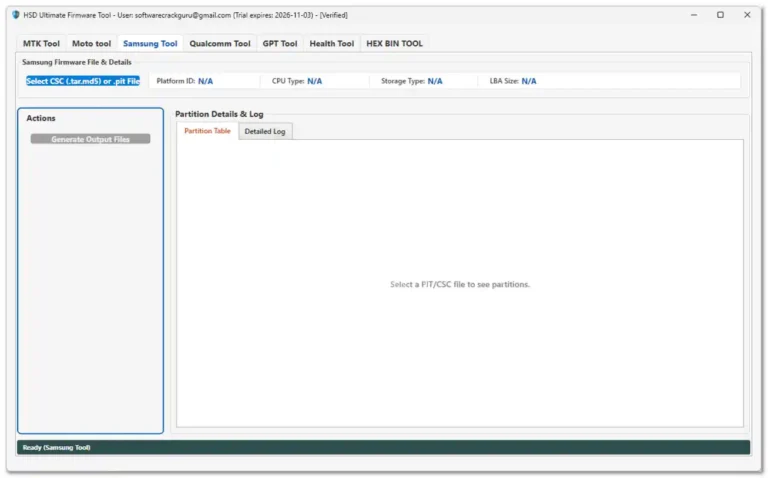
Task: Open the Health Tool tab
Action: click(x=332, y=44)
